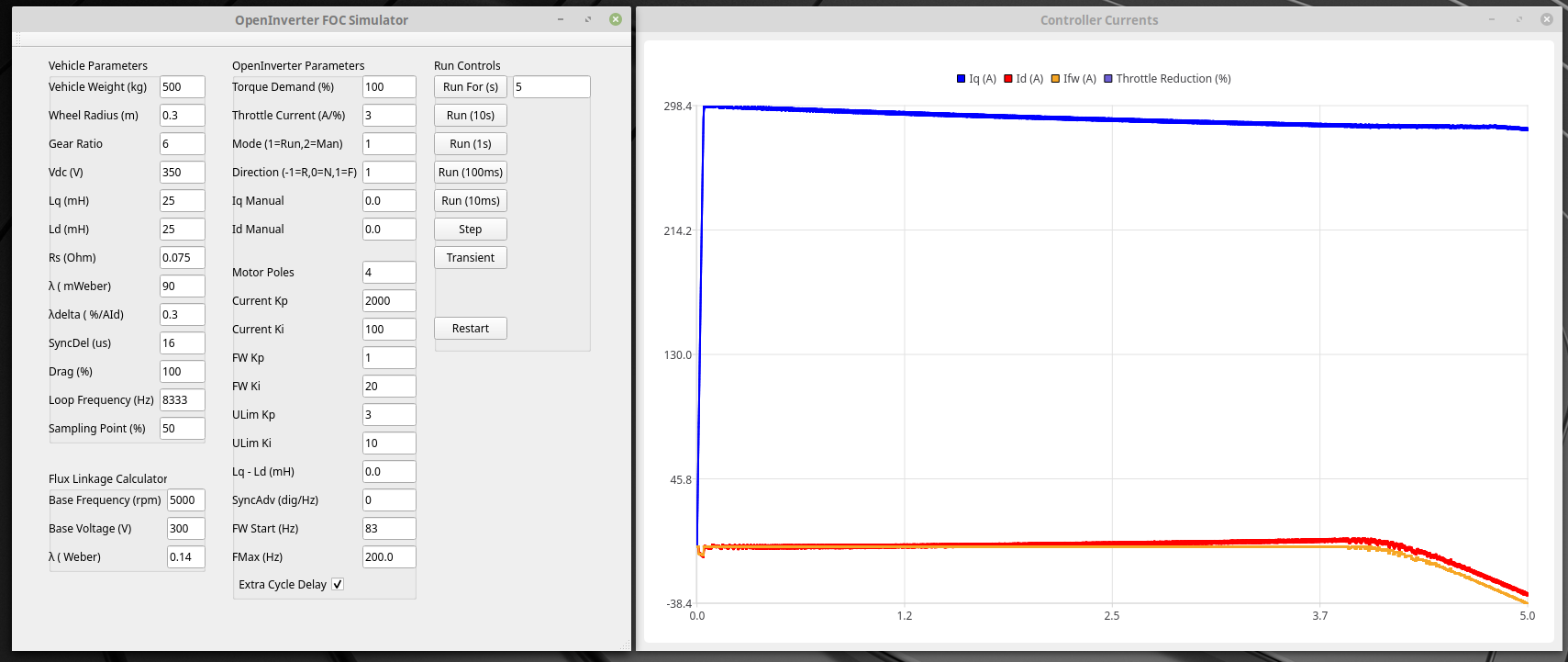Click the blue Iq (A) legend marker
The width and height of the screenshot is (1568, 662).
coord(961,79)
